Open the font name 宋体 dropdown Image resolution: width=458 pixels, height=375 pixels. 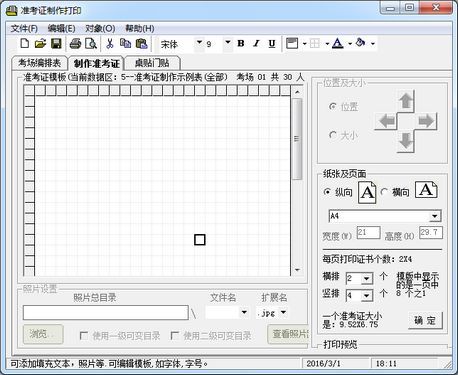[x=199, y=43]
